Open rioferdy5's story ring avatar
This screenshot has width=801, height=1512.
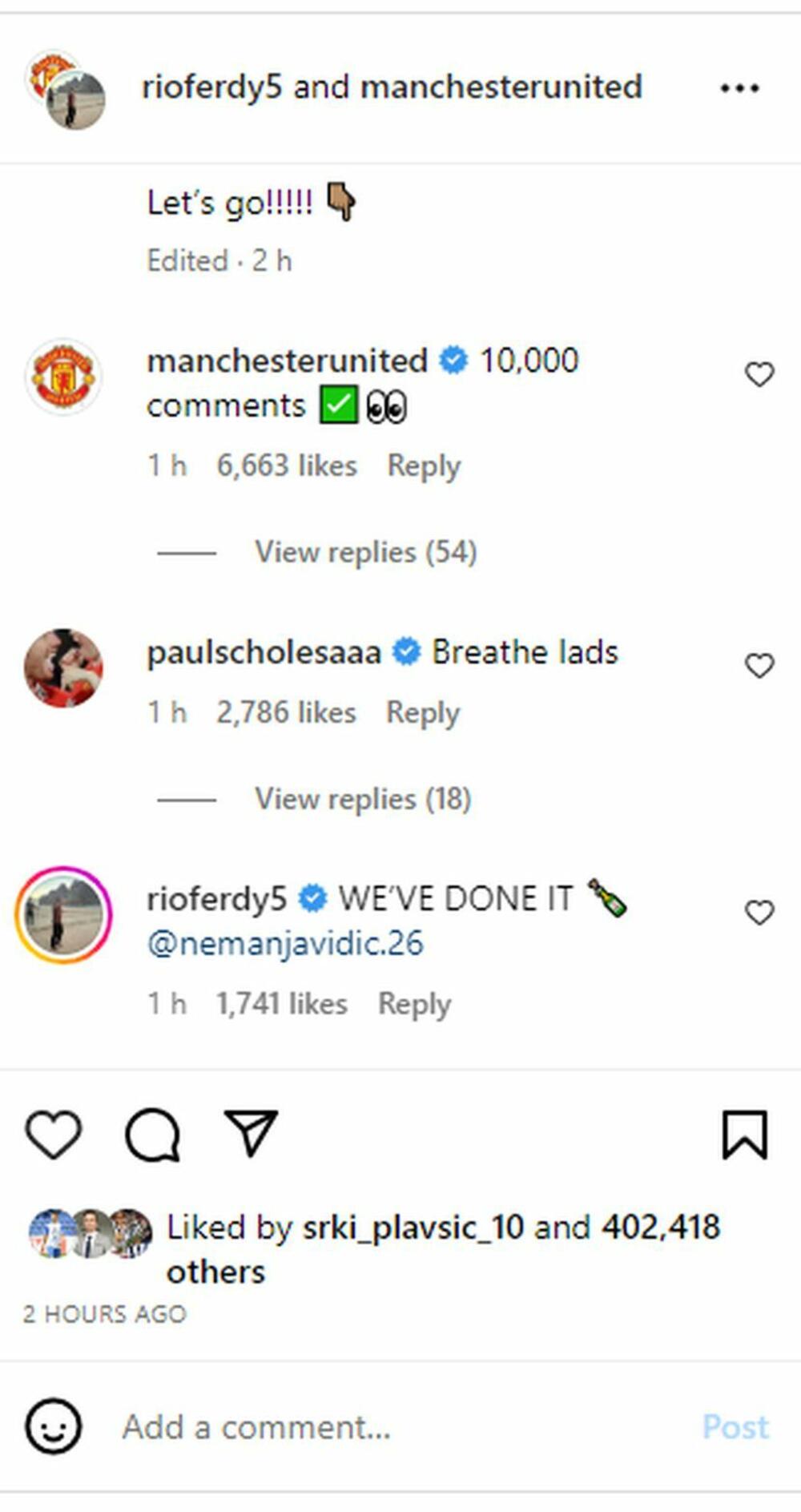64,914
